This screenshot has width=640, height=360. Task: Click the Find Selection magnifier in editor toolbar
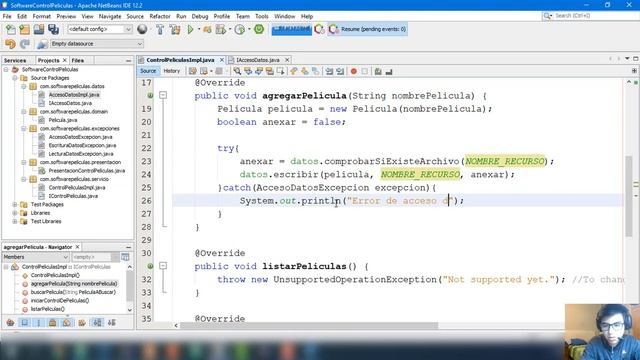(237, 71)
